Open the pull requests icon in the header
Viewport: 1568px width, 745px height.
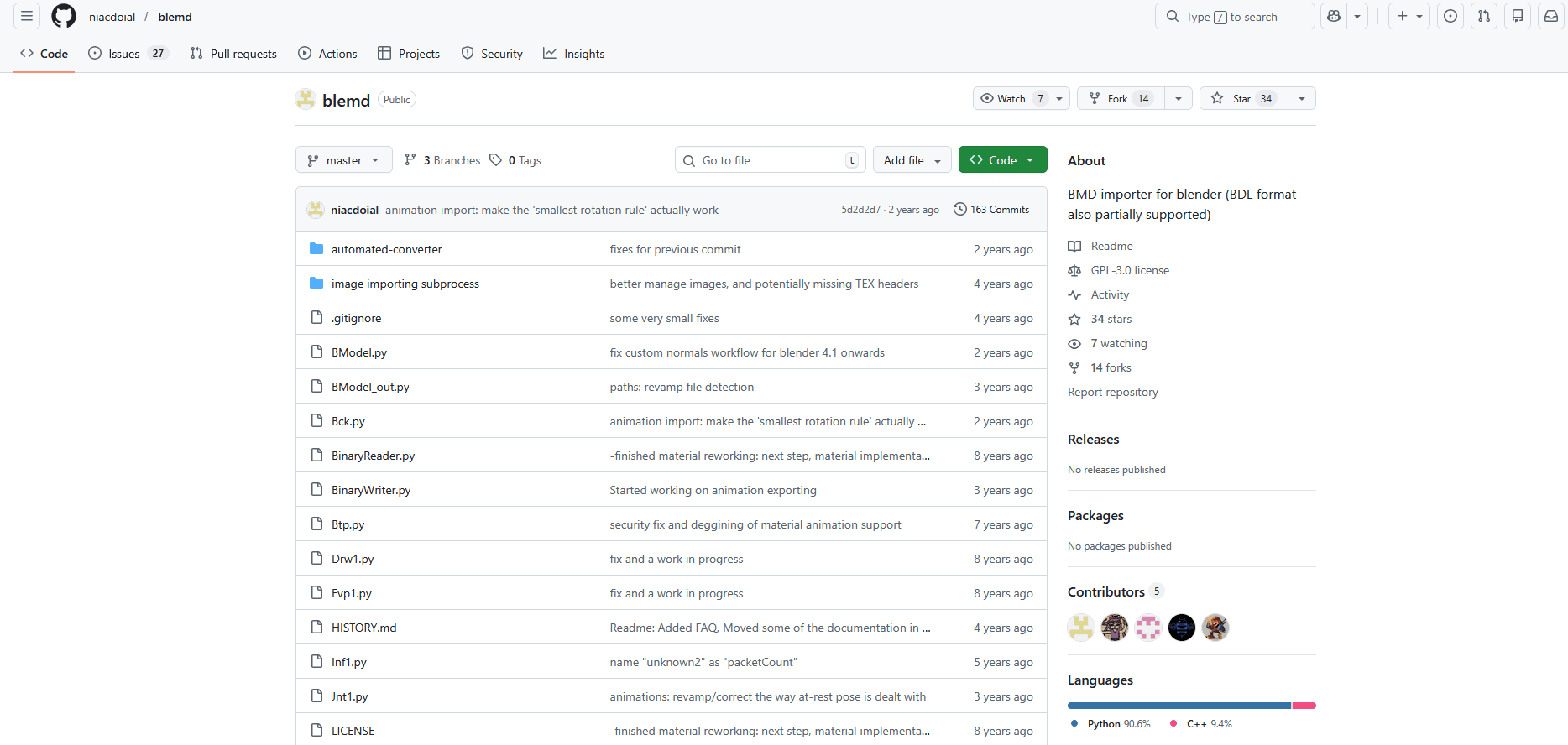[x=1484, y=17]
